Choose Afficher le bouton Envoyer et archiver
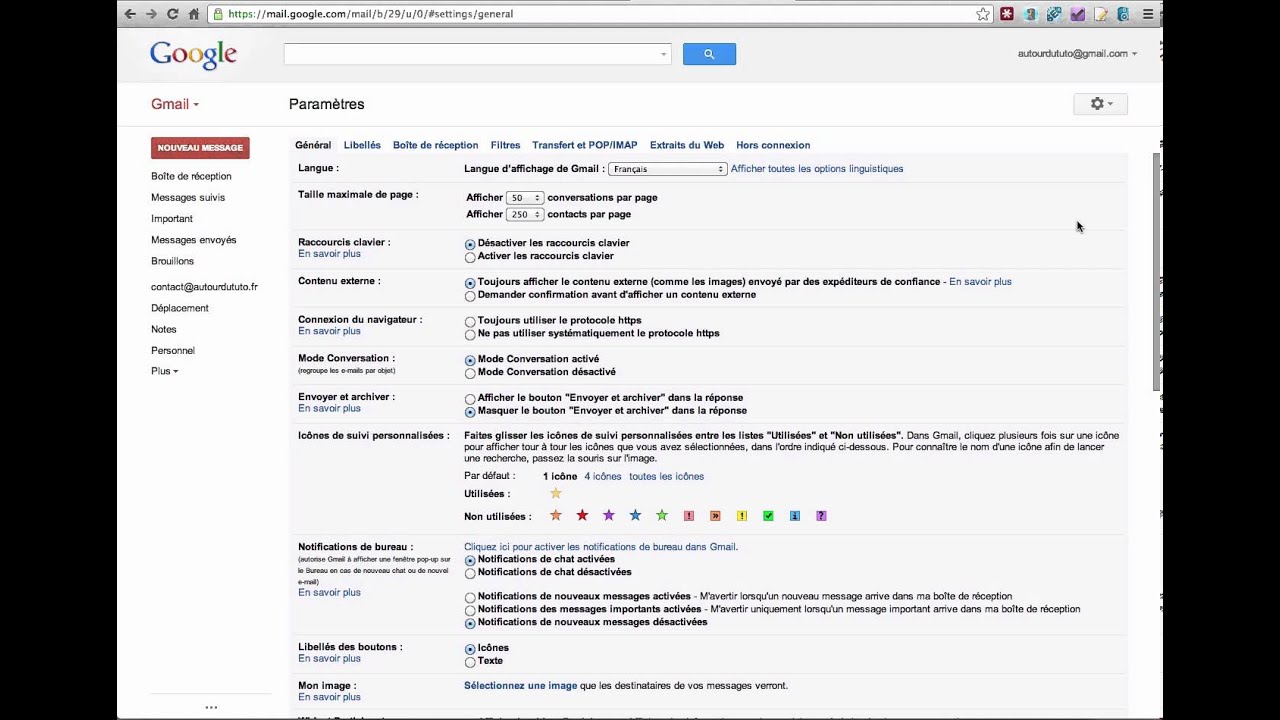1280x720 pixels. coord(470,399)
